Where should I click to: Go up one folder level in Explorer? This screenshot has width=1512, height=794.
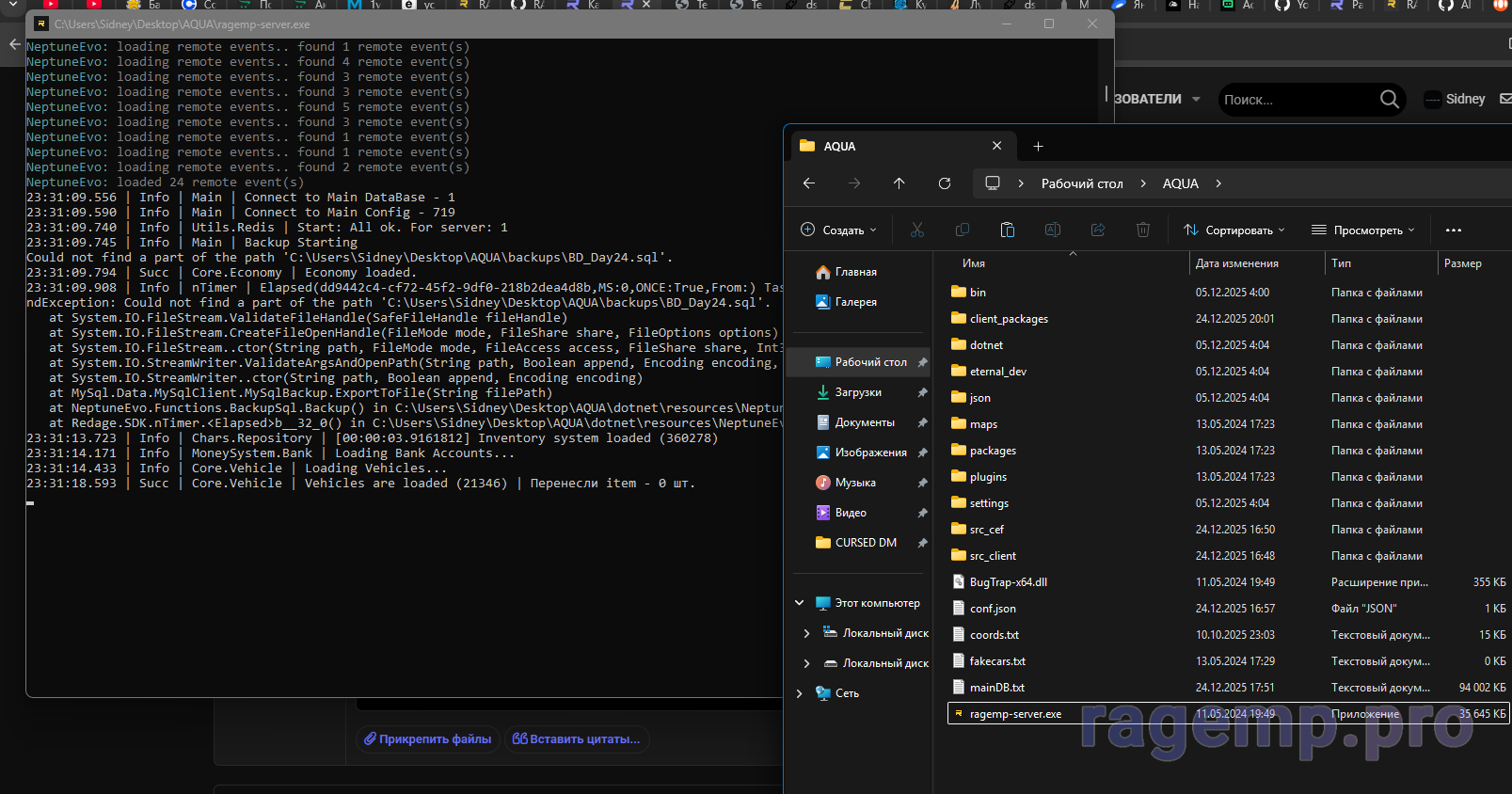coord(899,183)
